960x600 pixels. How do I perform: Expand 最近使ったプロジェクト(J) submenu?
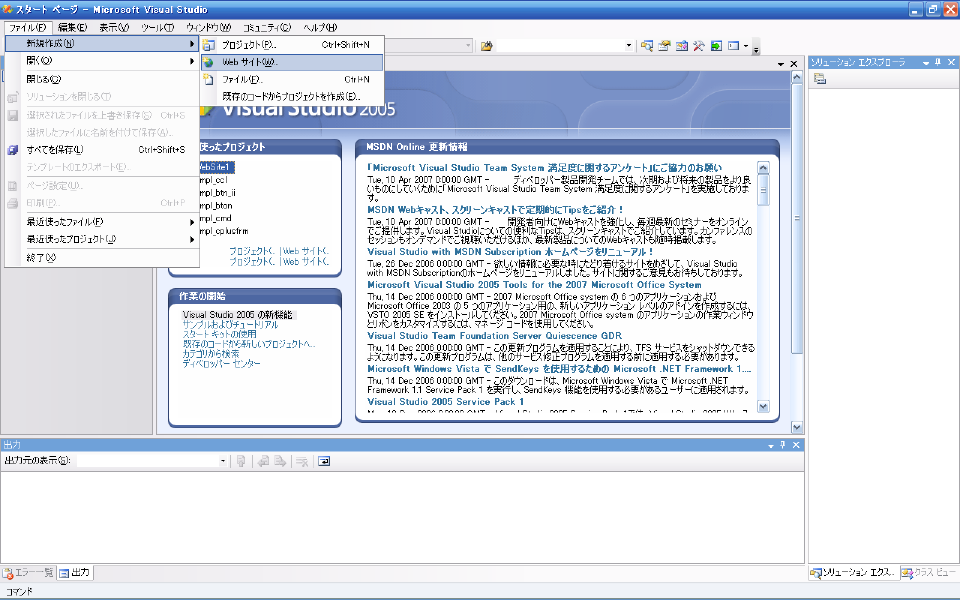(x=102, y=239)
